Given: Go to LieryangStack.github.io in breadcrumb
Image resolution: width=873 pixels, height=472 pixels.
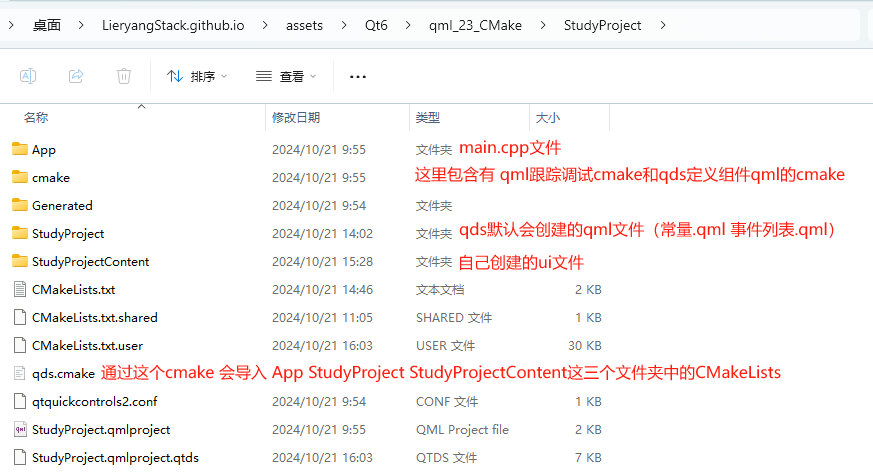Looking at the screenshot, I should (x=173, y=25).
